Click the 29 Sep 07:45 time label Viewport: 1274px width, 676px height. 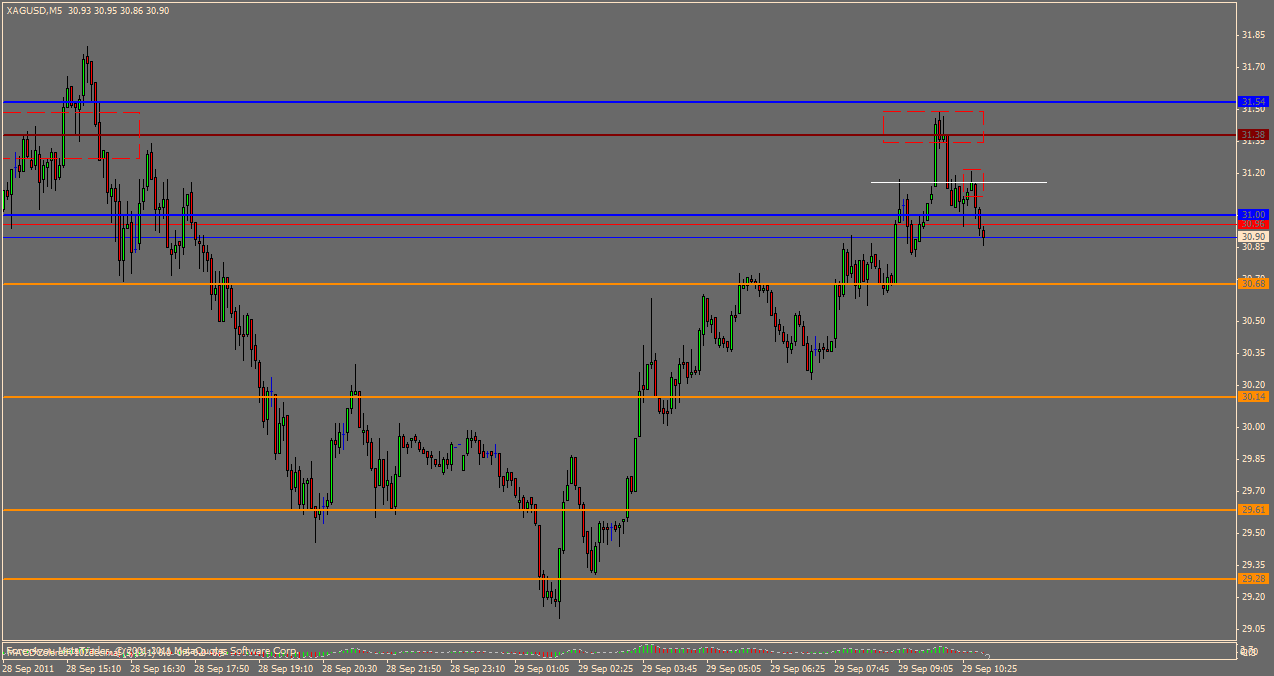[x=862, y=667]
